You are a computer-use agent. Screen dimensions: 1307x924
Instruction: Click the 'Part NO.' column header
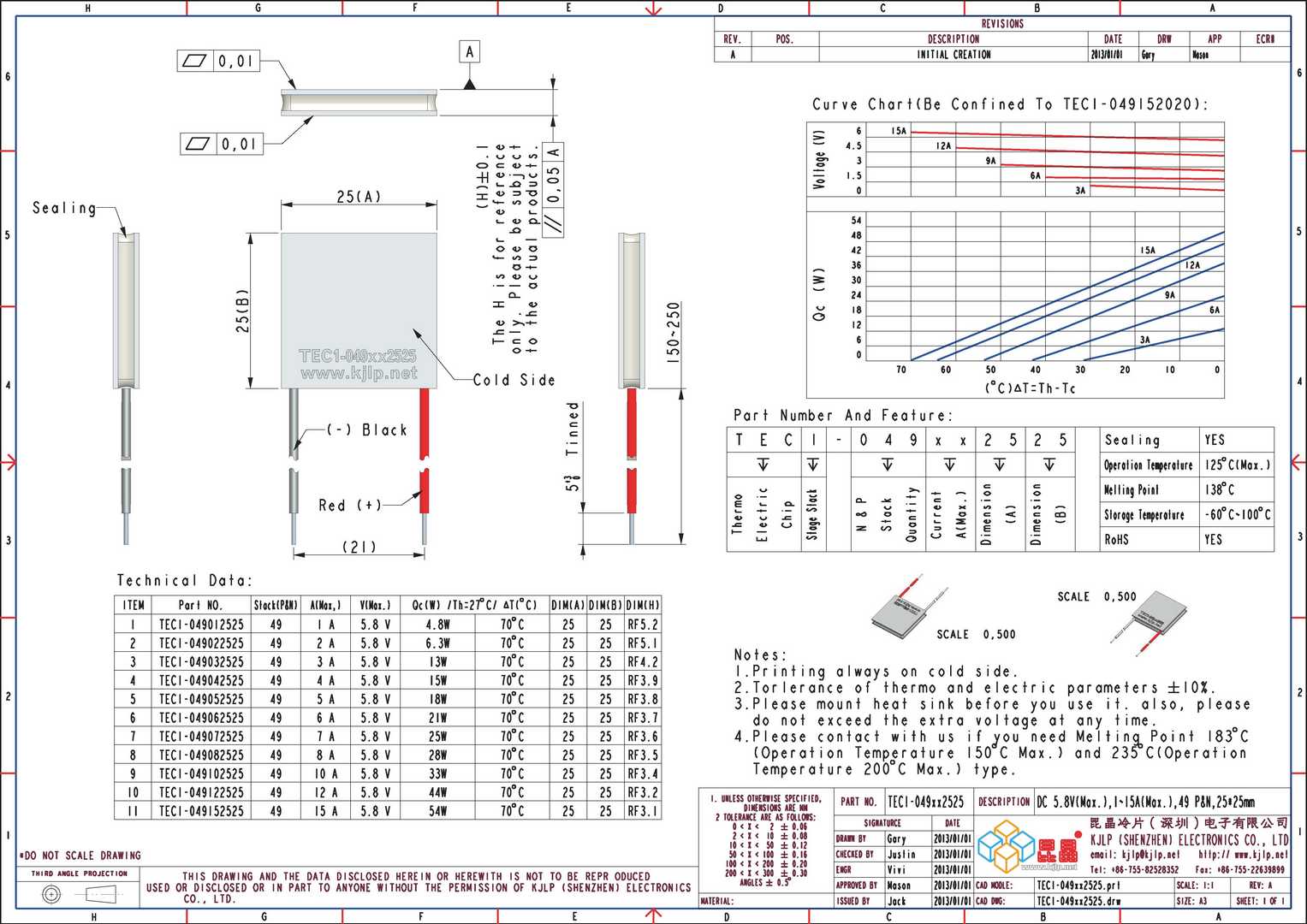click(200, 605)
